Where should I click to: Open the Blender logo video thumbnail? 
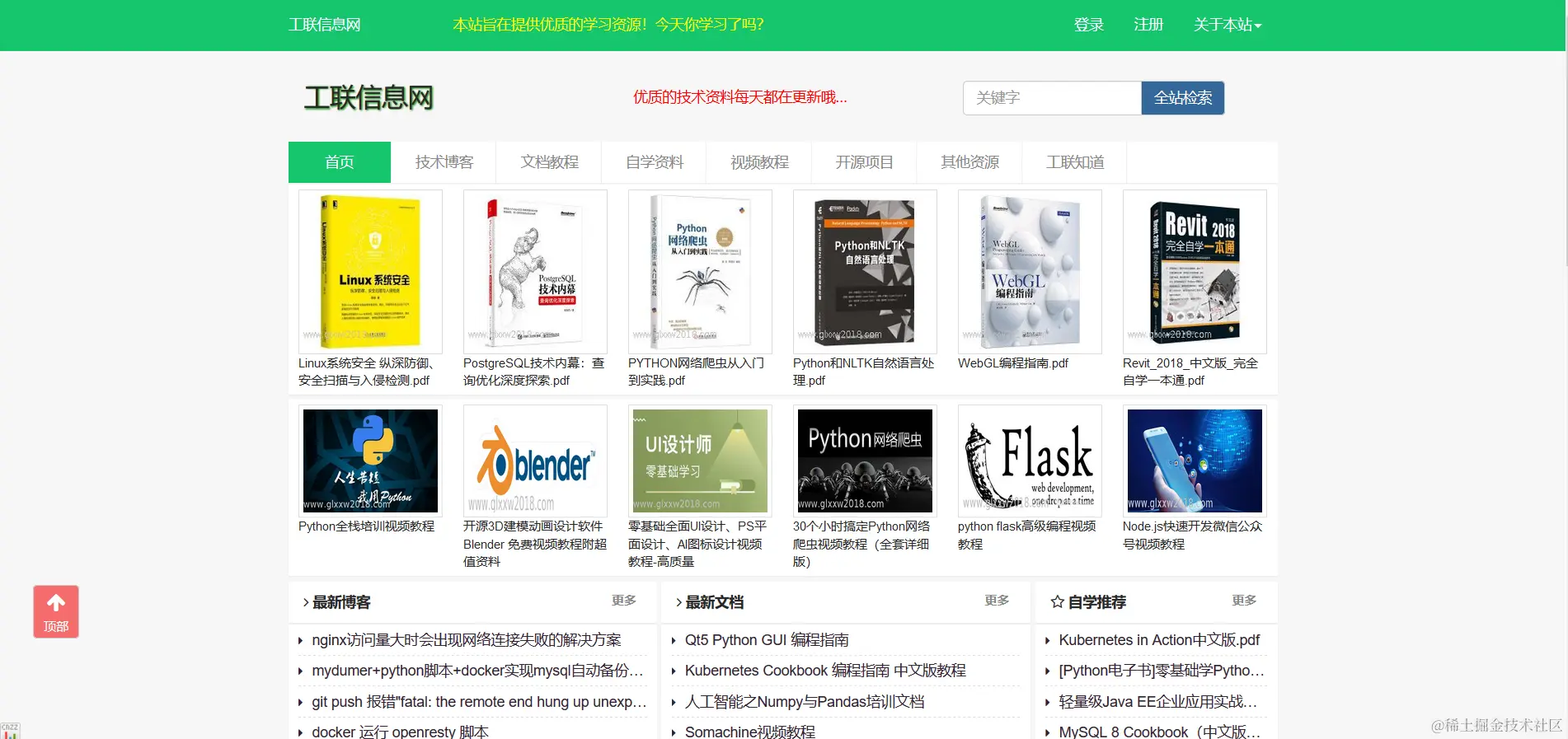[535, 461]
